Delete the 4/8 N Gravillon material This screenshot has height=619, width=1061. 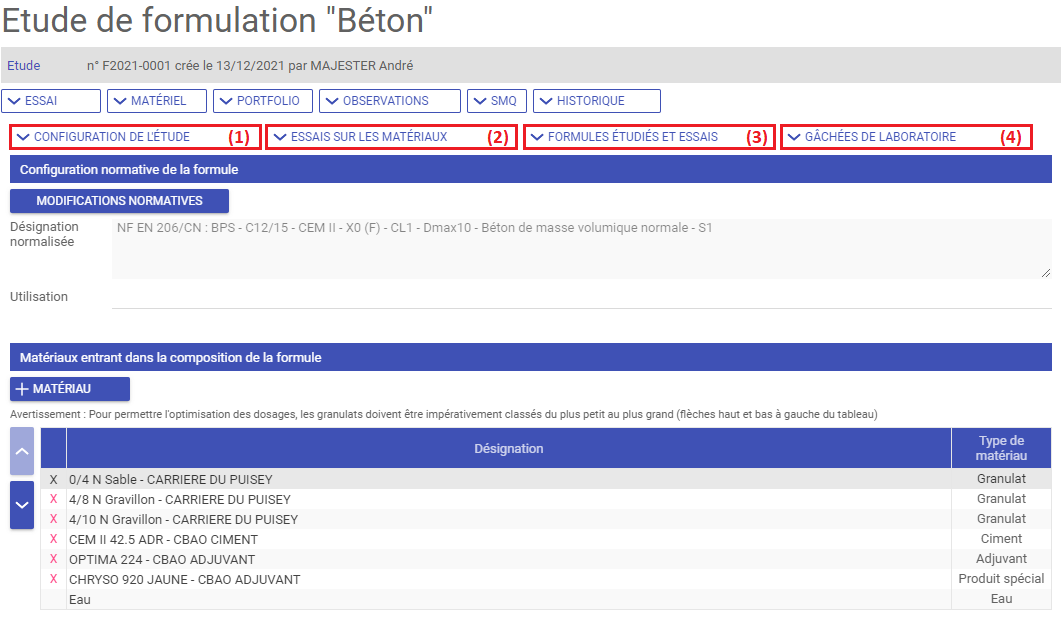53,499
